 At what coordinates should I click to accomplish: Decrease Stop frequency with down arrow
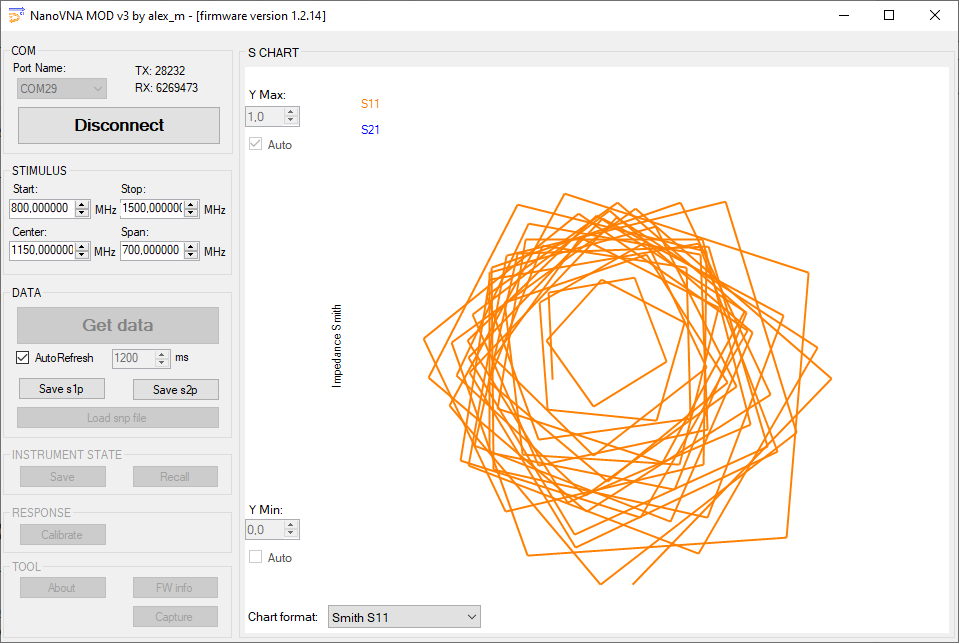(191, 213)
